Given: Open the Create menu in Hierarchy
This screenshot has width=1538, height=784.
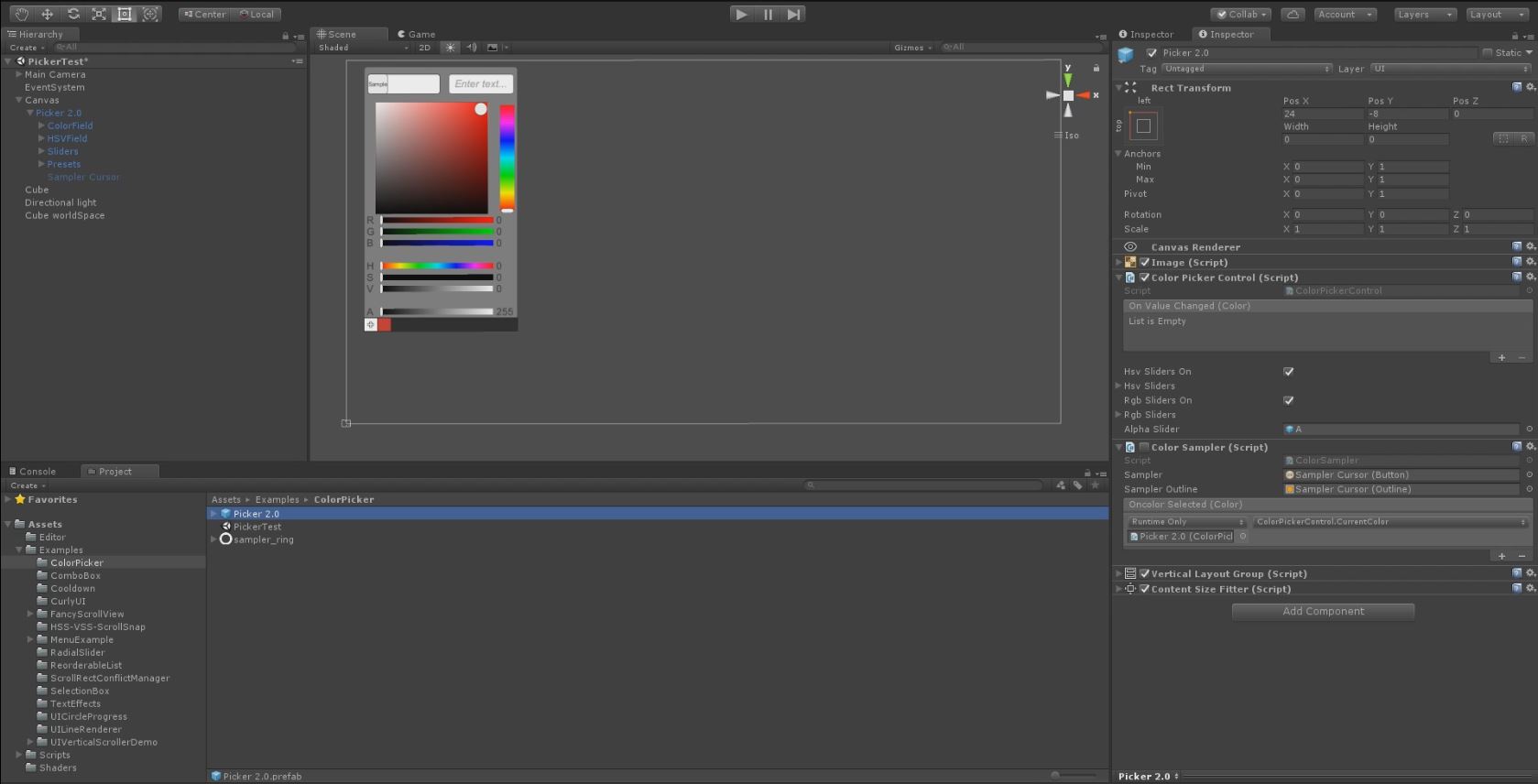Looking at the screenshot, I should 27,48.
